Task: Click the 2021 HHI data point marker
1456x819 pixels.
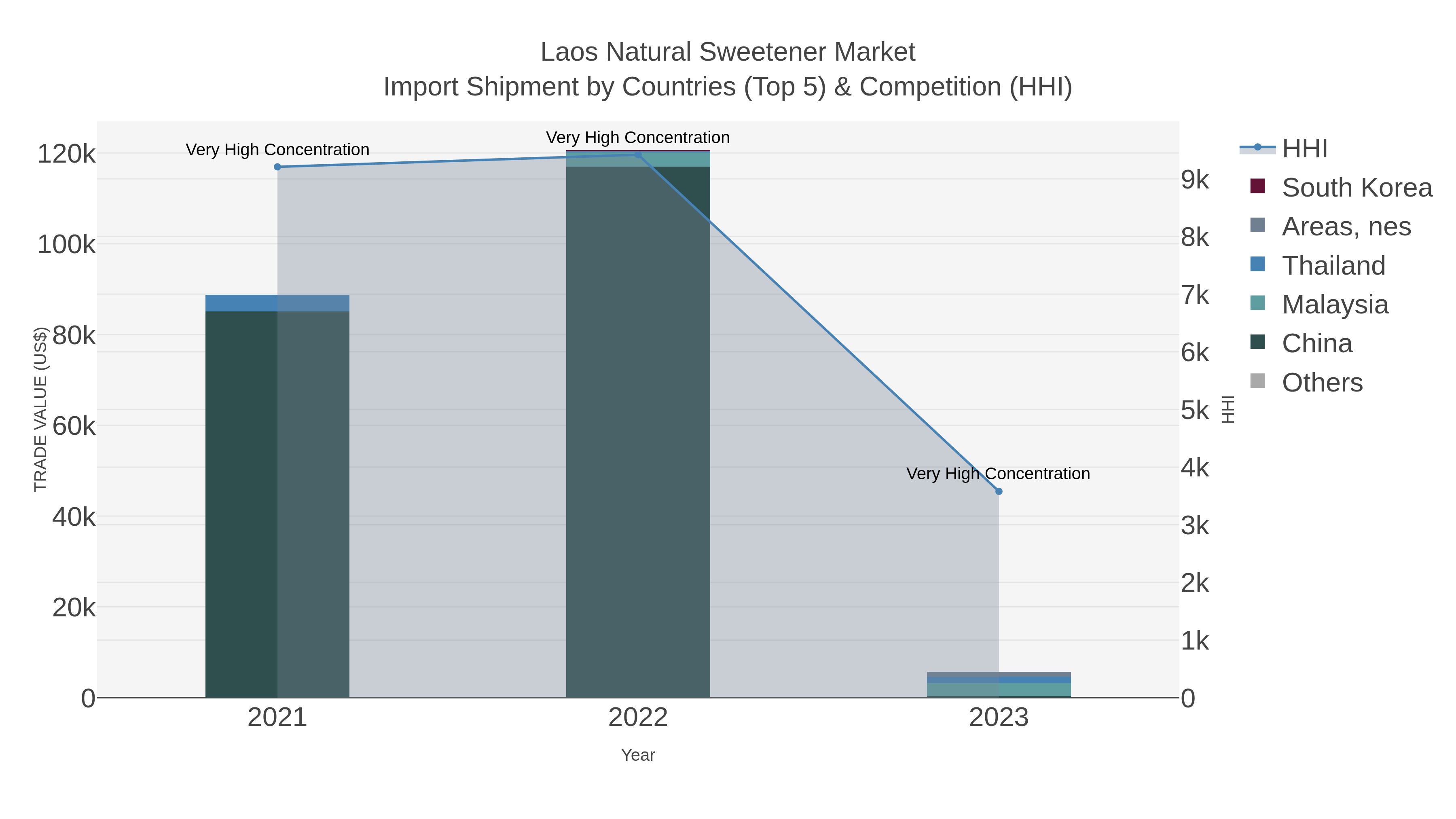Action: pyautogui.click(x=277, y=167)
